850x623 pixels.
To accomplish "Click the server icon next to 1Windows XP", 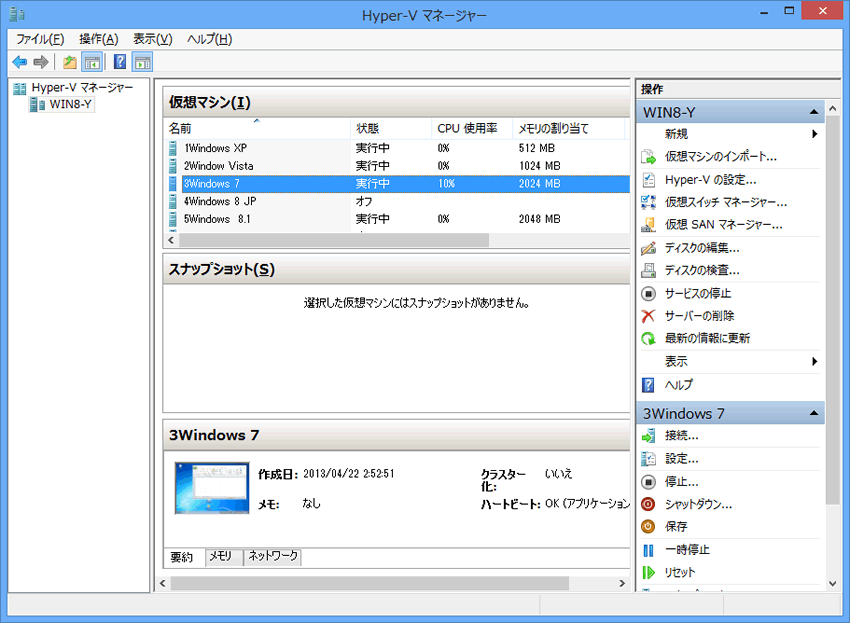I will click(x=172, y=148).
